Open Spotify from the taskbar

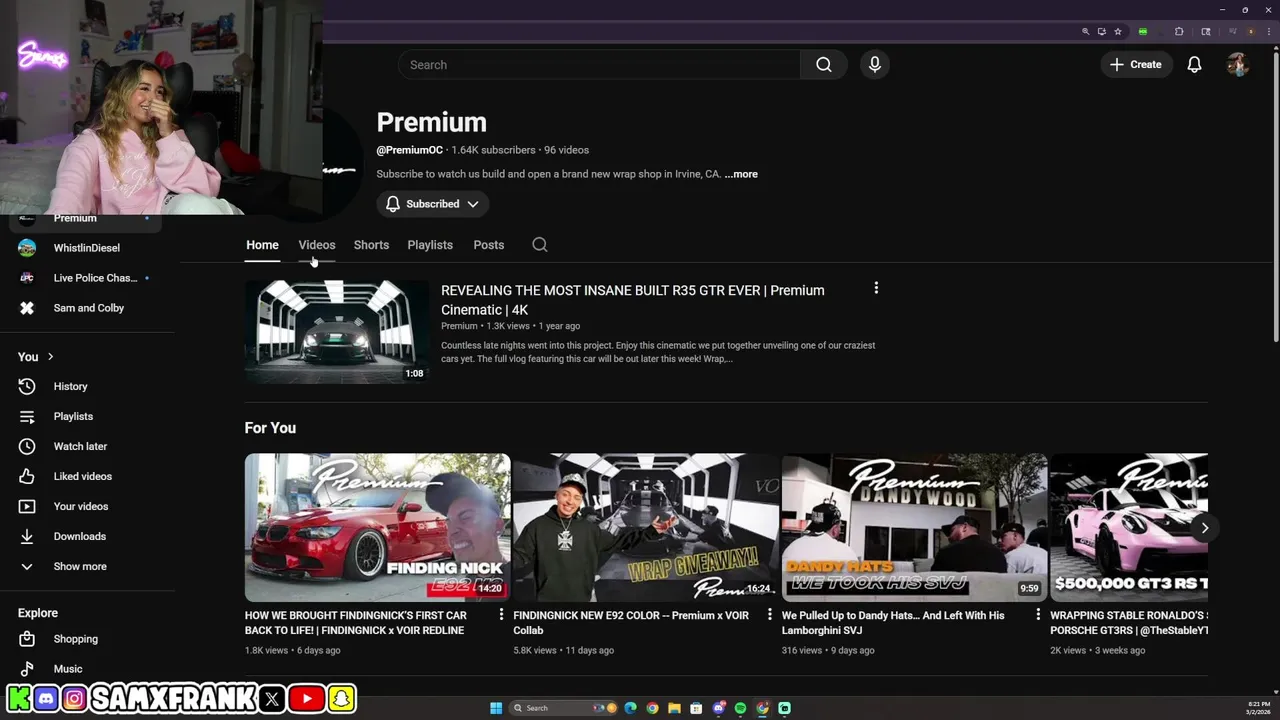point(740,708)
